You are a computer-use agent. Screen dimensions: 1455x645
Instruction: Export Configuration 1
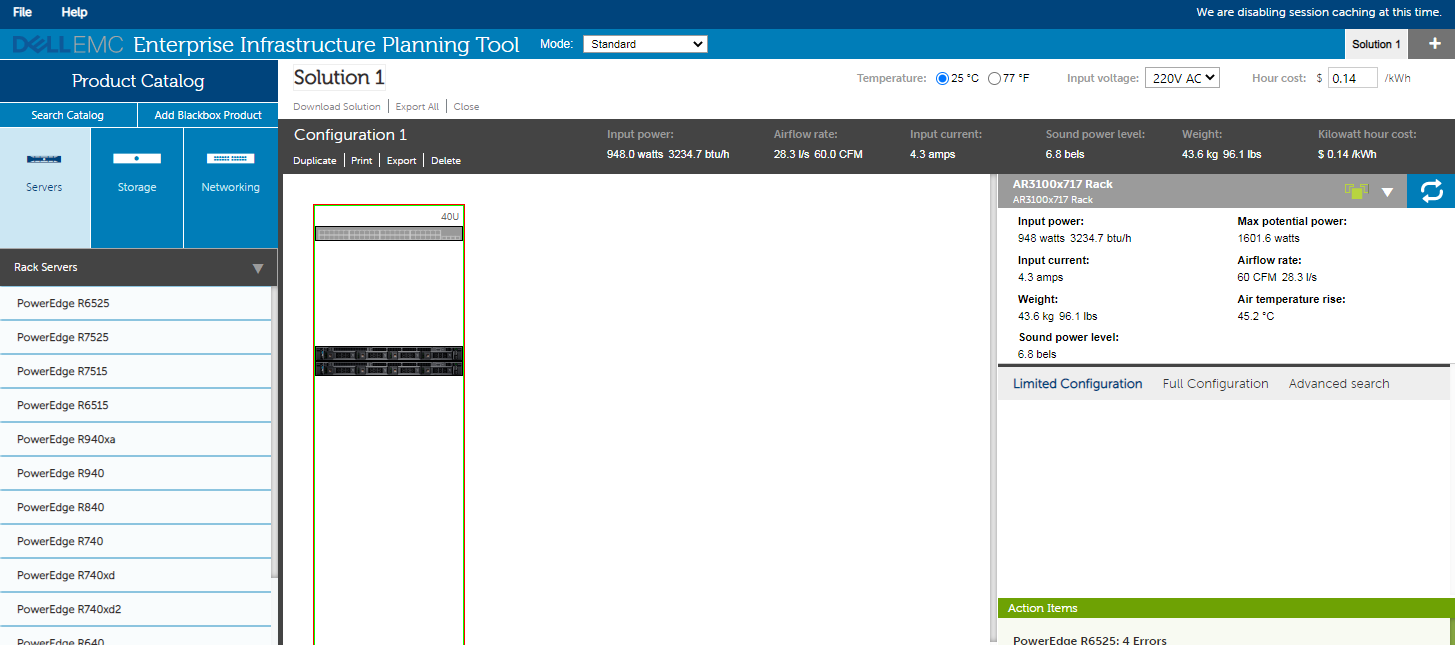pyautogui.click(x=401, y=161)
